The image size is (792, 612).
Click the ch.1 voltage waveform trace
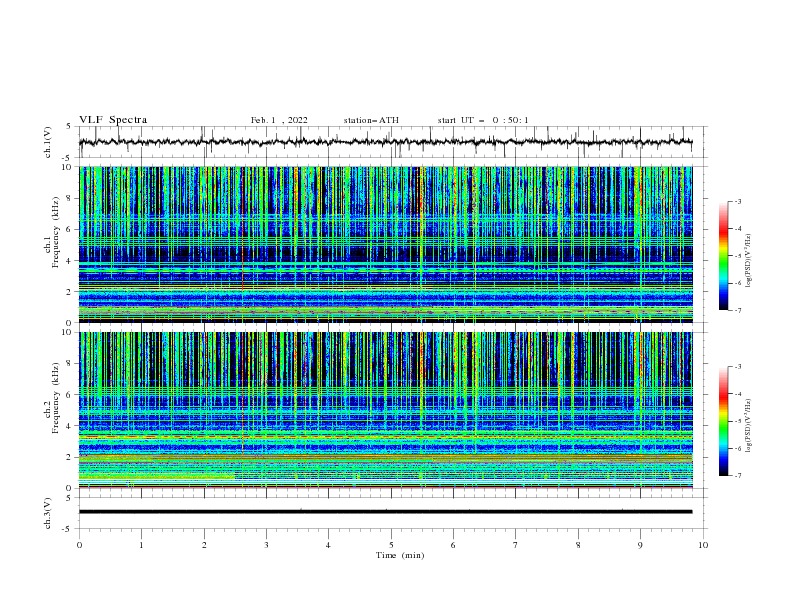click(x=385, y=142)
